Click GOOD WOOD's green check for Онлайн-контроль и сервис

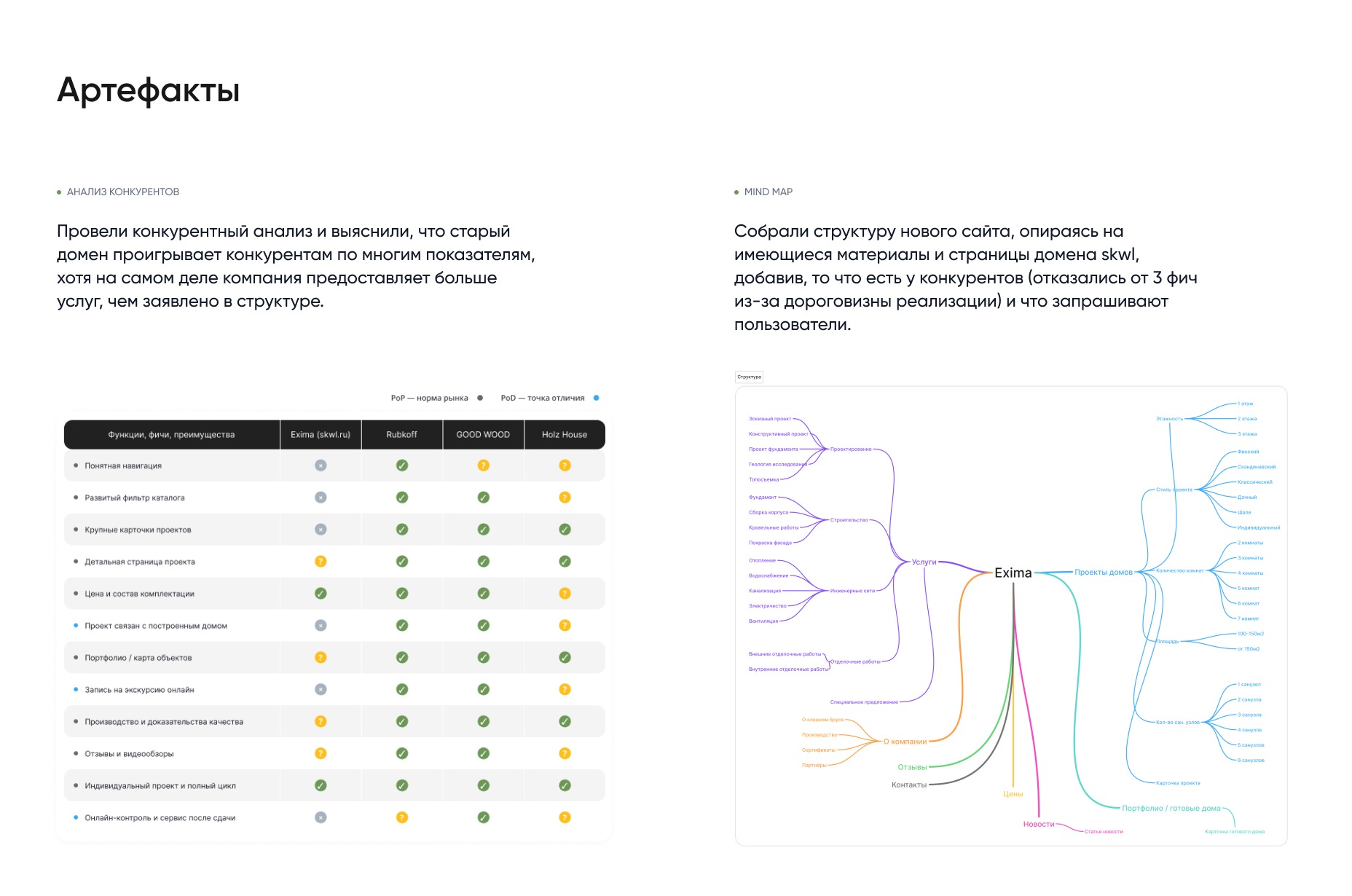click(x=483, y=818)
